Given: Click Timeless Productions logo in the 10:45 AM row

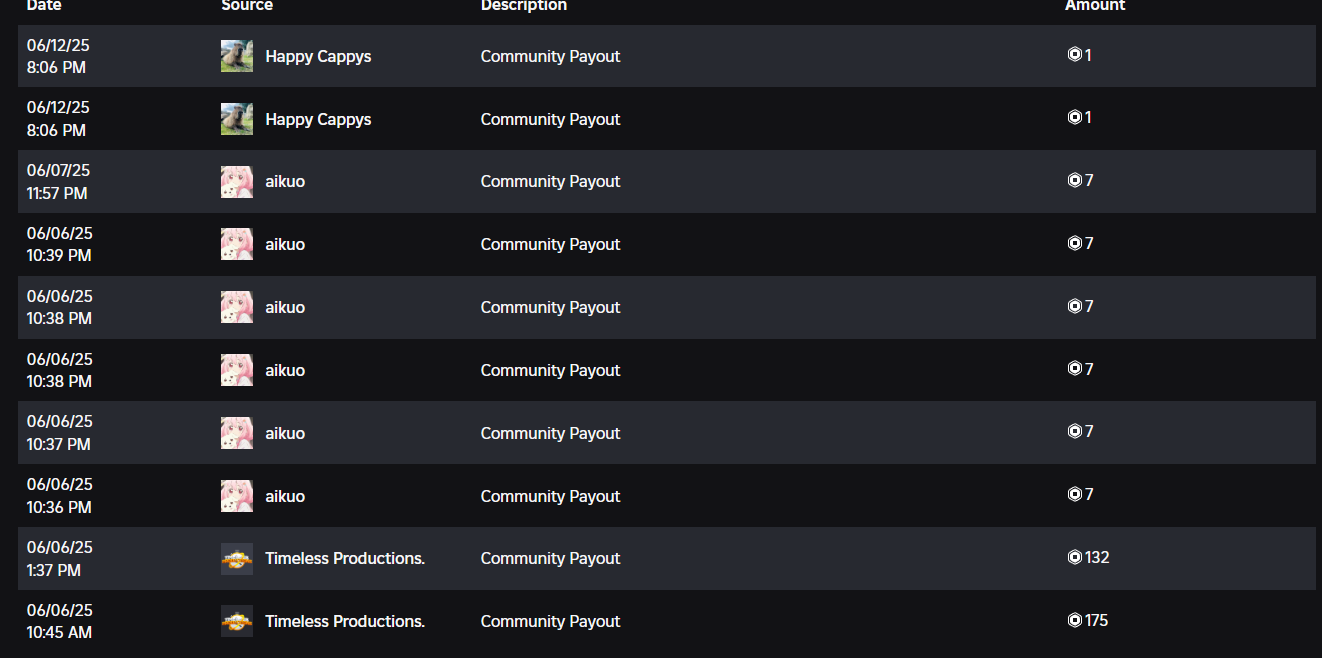Looking at the screenshot, I should coord(237,621).
